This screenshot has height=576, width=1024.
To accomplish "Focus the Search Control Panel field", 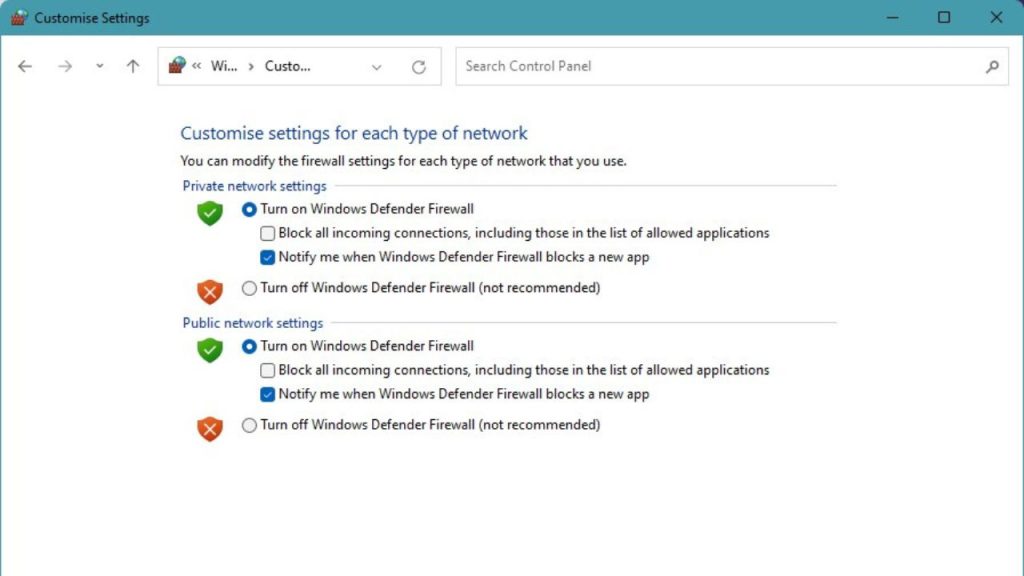I will 731,66.
